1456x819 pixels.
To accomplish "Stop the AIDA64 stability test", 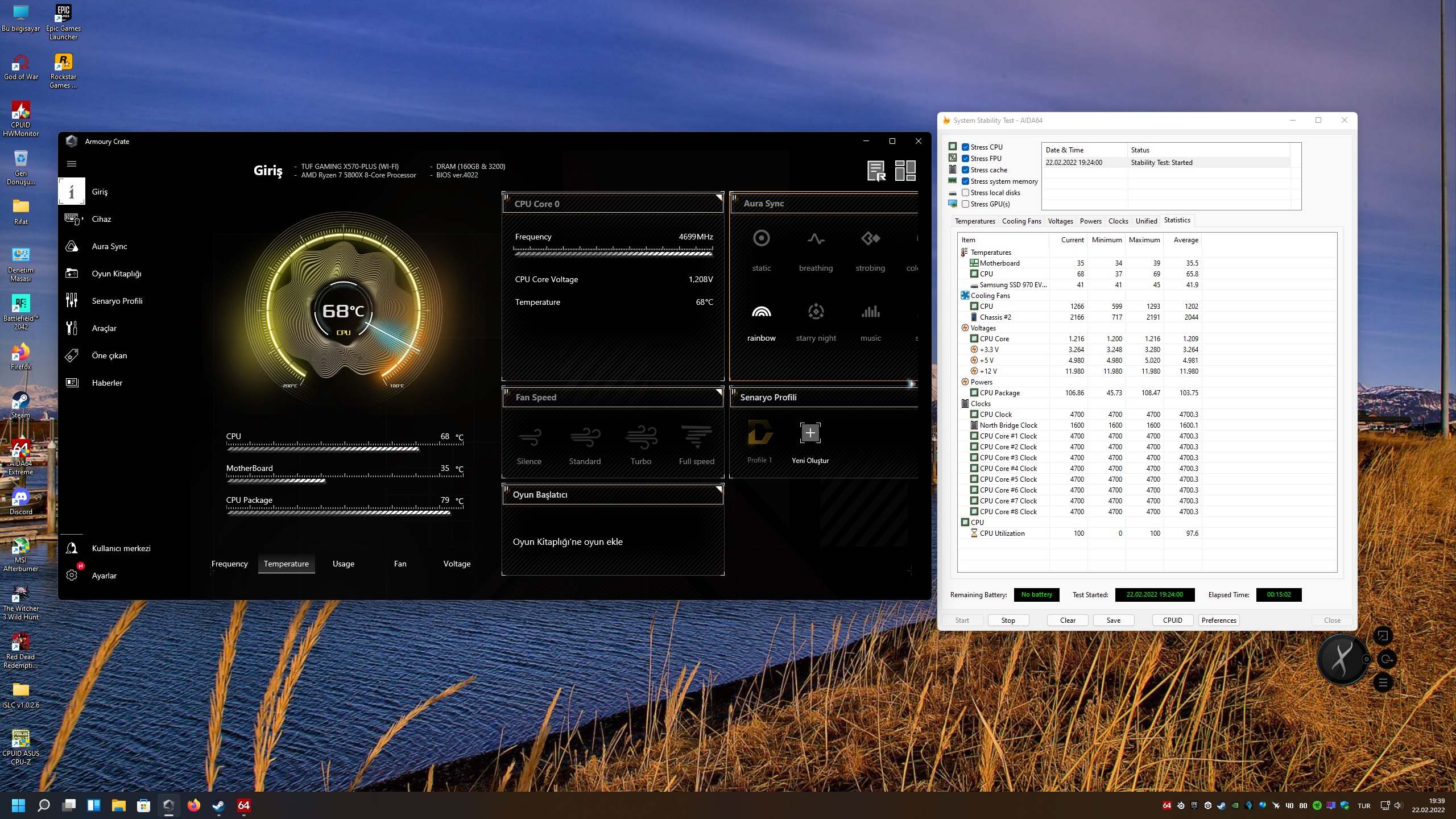I will tap(1008, 621).
